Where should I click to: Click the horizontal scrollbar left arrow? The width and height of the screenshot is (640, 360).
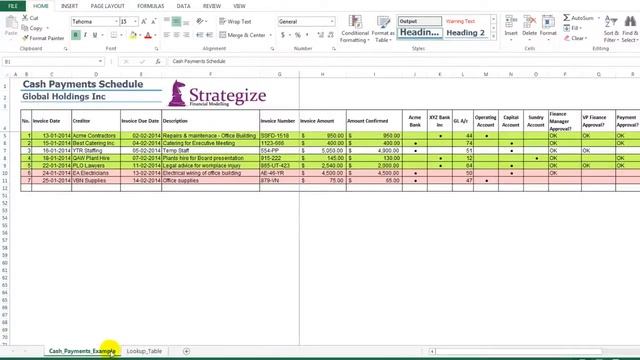(432, 351)
